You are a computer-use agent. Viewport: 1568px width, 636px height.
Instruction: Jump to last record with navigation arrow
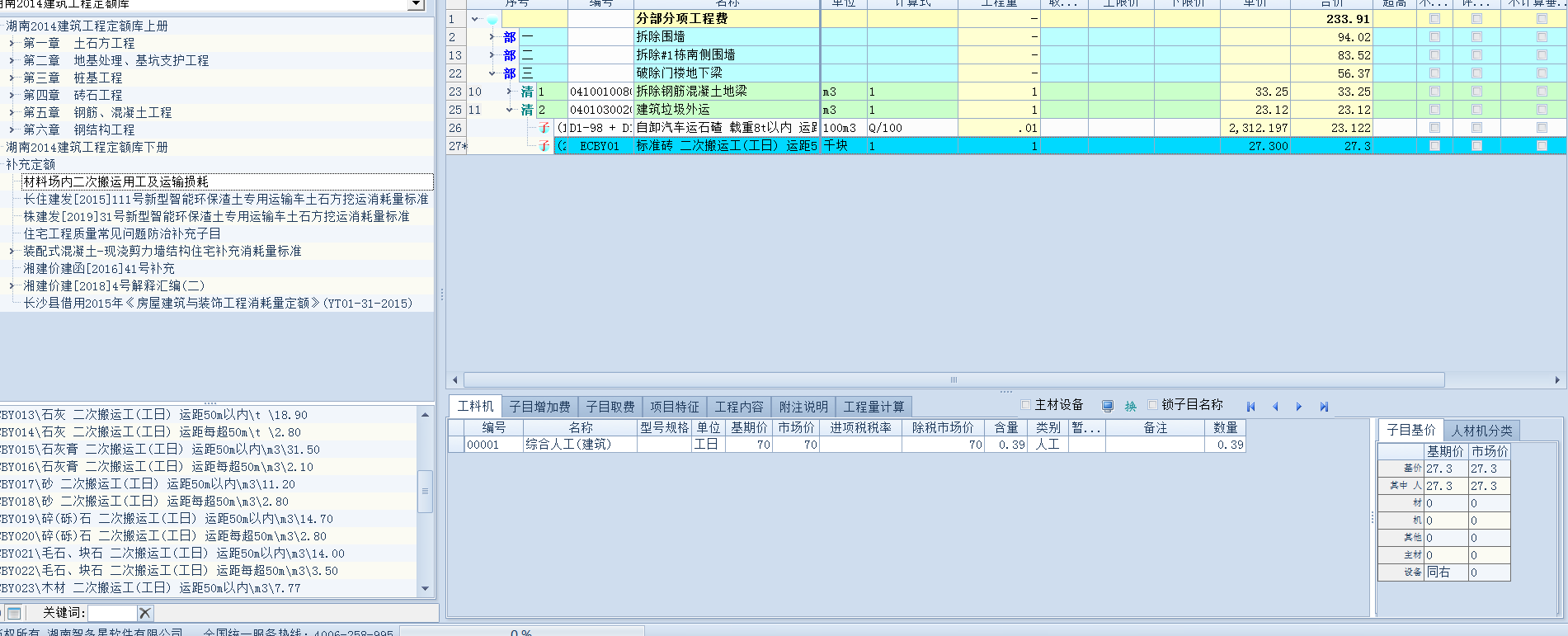tap(1324, 407)
